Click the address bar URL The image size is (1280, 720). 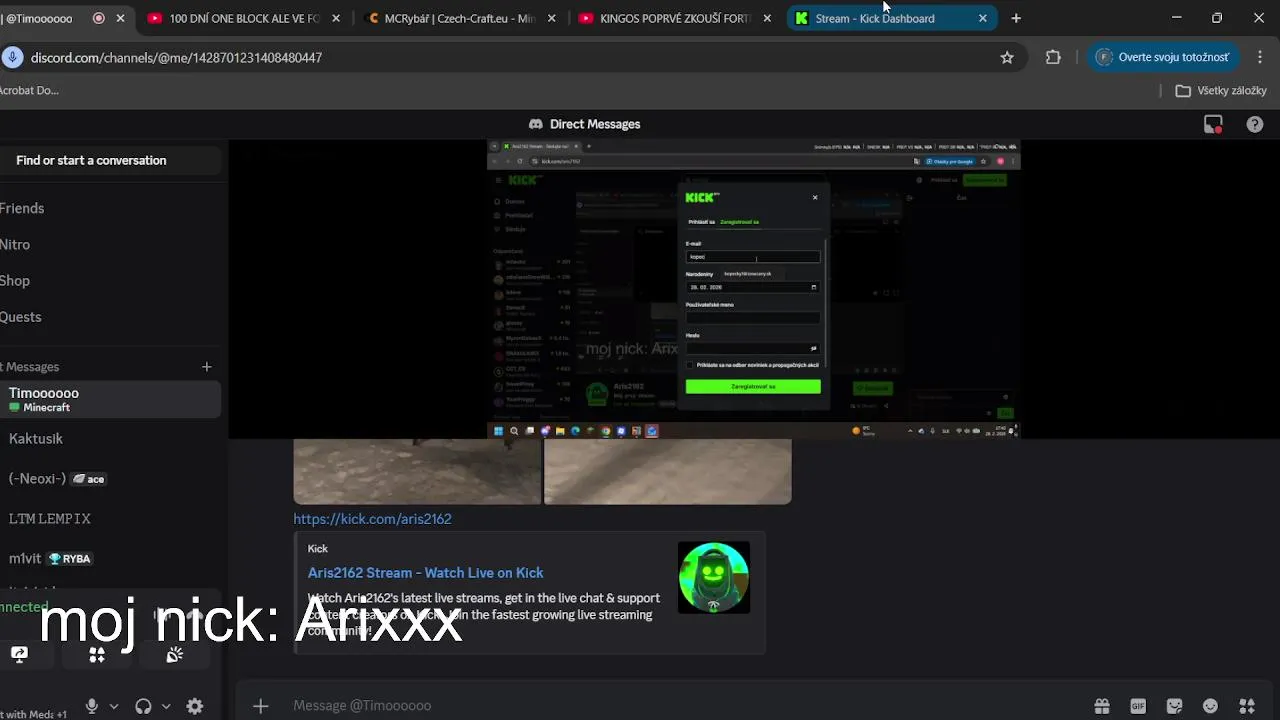(x=176, y=58)
